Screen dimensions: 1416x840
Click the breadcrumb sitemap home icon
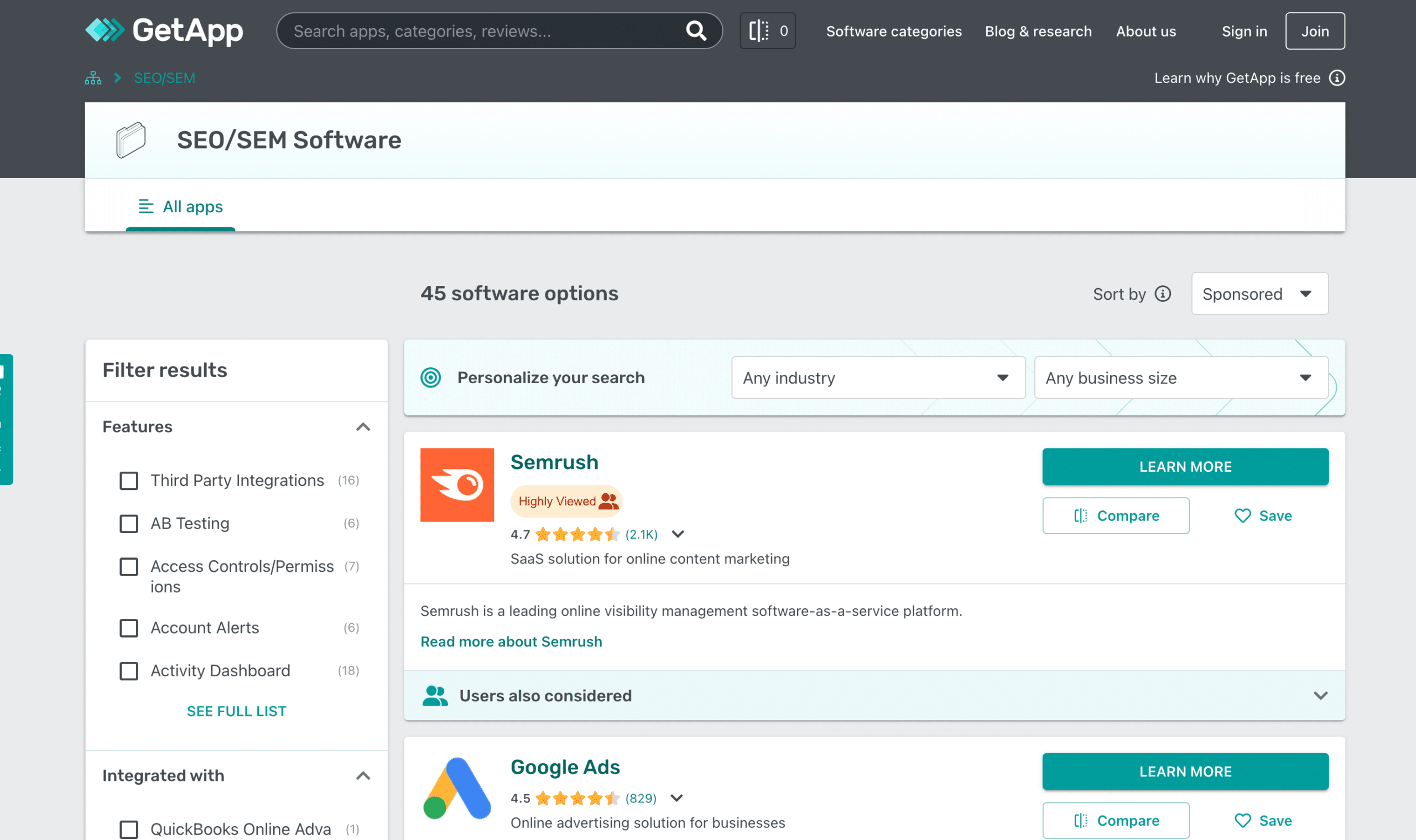point(93,78)
